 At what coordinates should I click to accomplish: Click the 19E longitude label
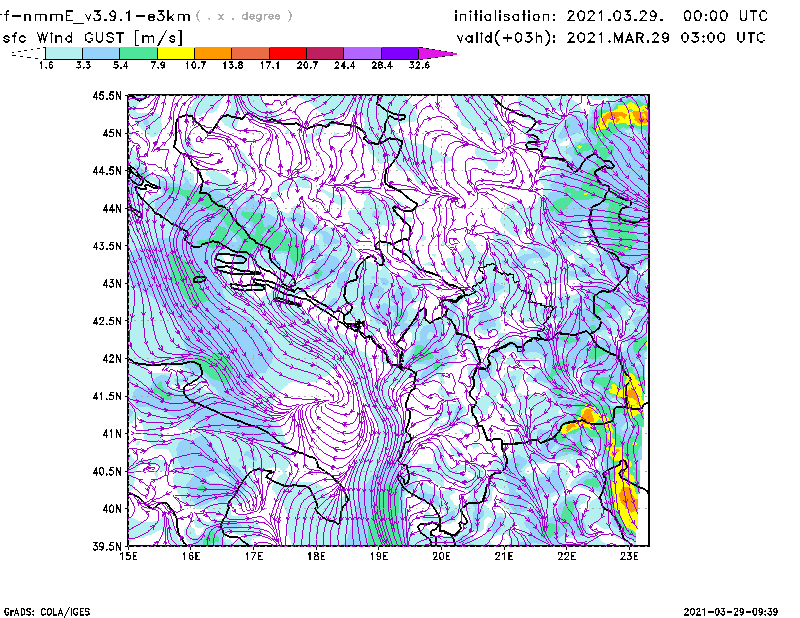point(379,556)
